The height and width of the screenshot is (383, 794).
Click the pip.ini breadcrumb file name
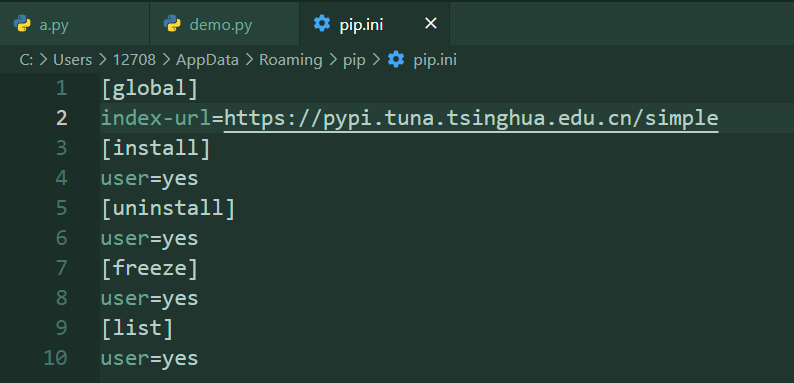point(435,61)
